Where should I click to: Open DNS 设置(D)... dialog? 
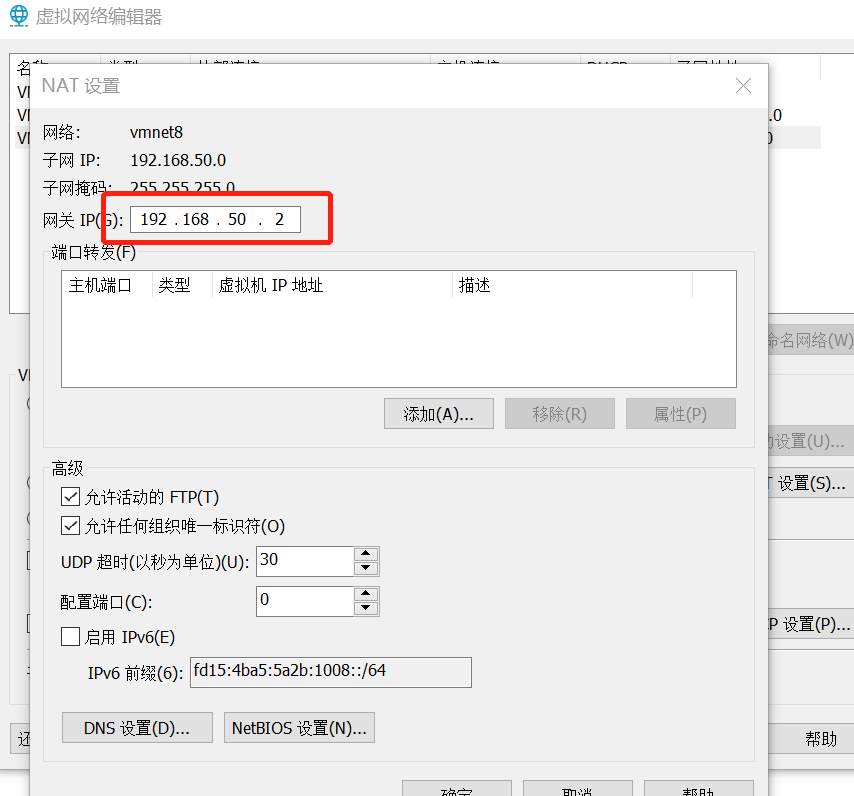click(137, 727)
